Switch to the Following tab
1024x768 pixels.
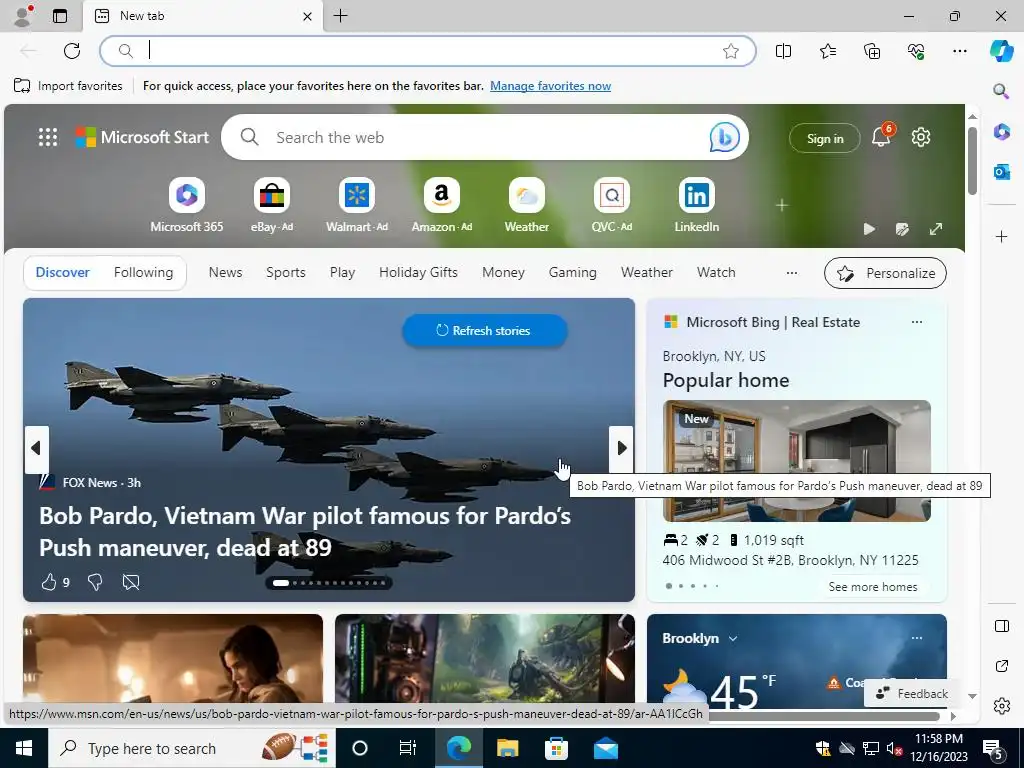144,272
